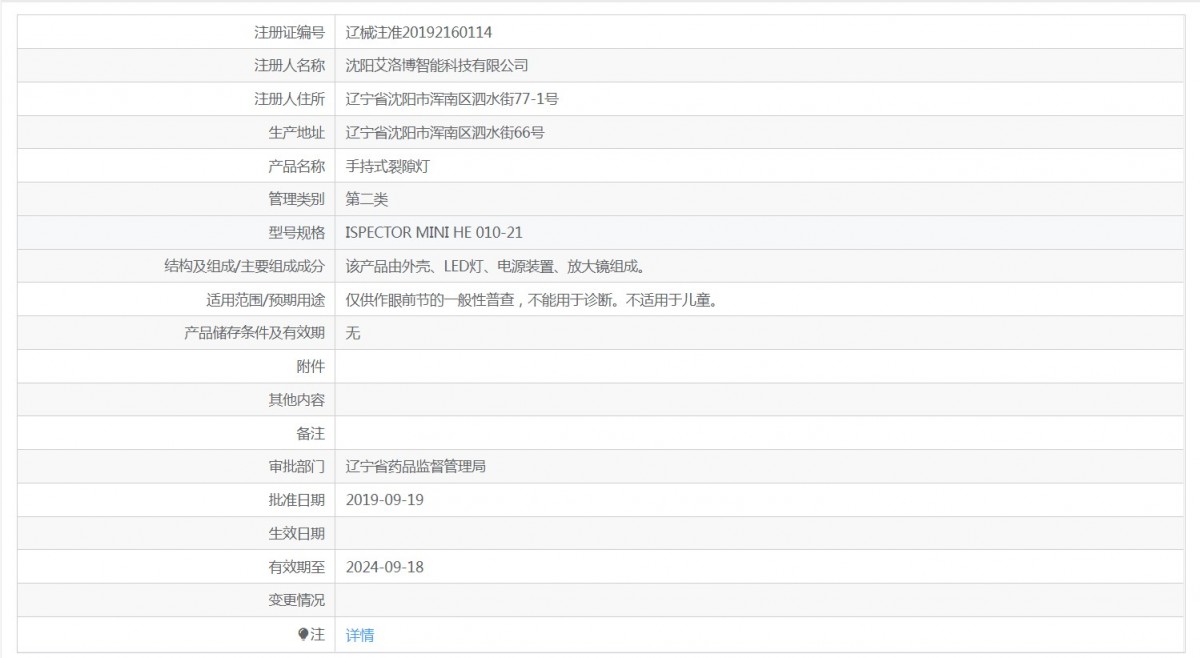Viewport: 1200px width, 658px height.
Task: Click the 产品名称 label
Action: [x=297, y=166]
